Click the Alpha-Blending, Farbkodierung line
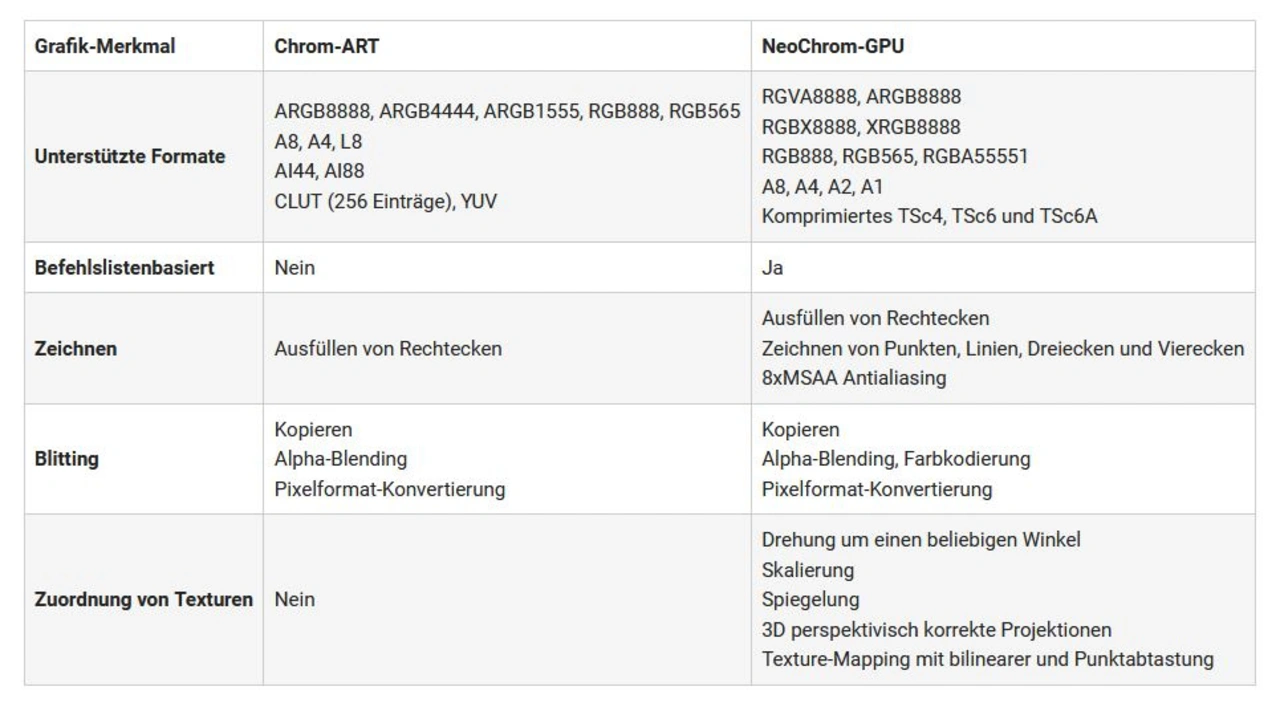Image resolution: width=1280 pixels, height=711 pixels. [x=895, y=459]
